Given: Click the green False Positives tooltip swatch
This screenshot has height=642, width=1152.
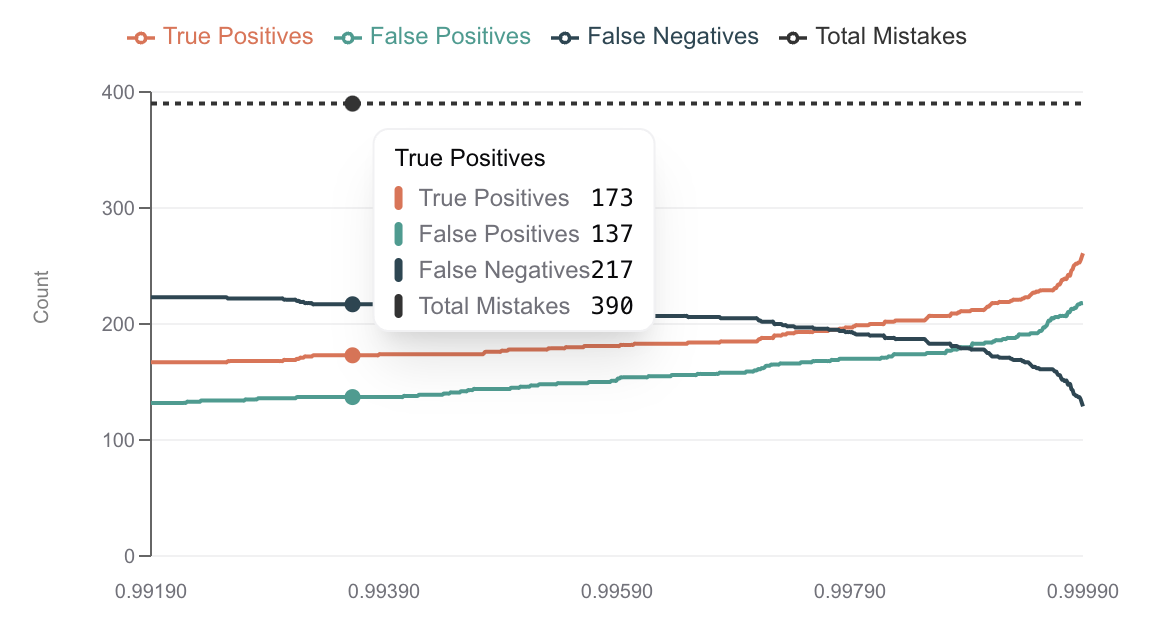Looking at the screenshot, I should tap(398, 234).
